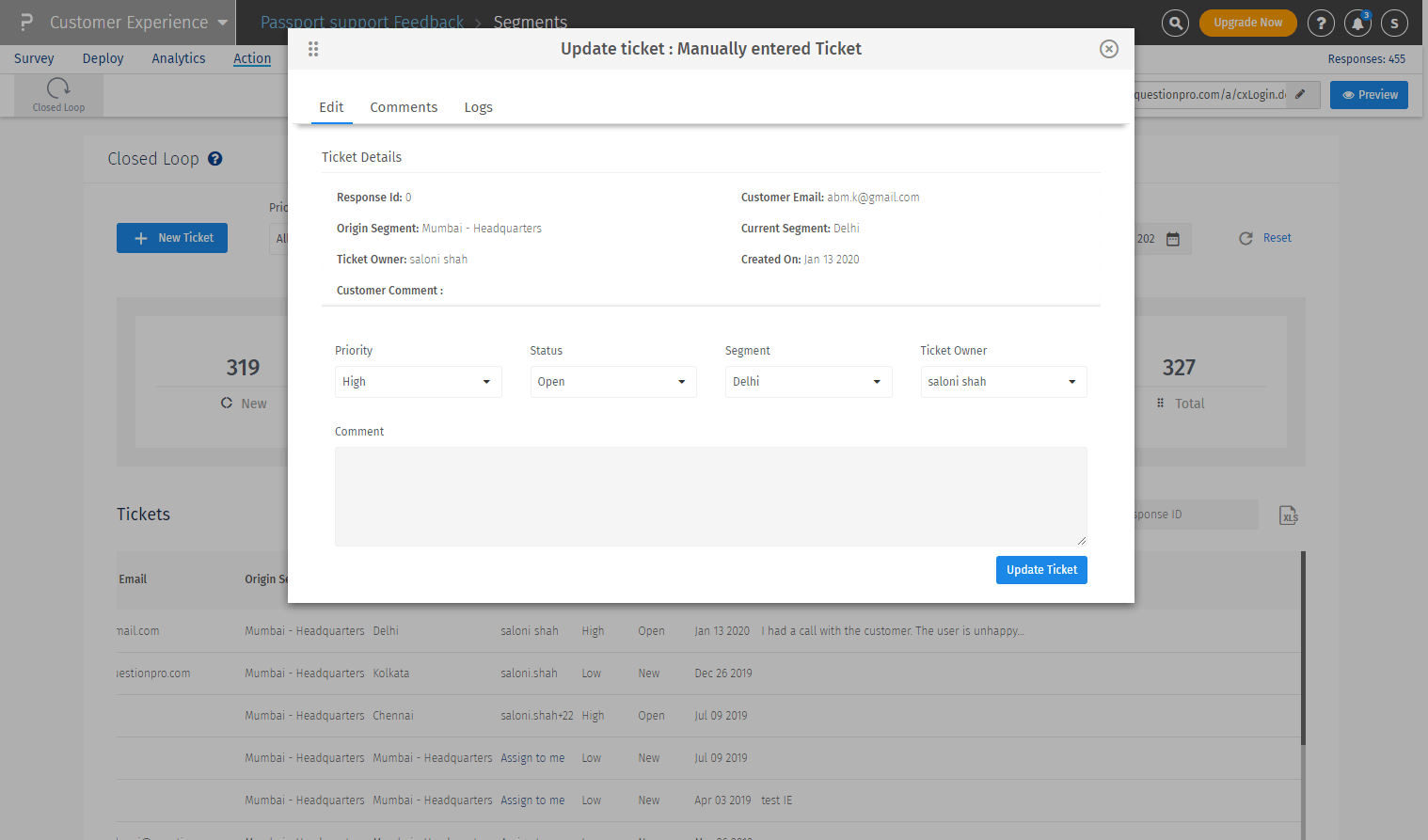
Task: Switch to the Comments tab
Action: [404, 107]
